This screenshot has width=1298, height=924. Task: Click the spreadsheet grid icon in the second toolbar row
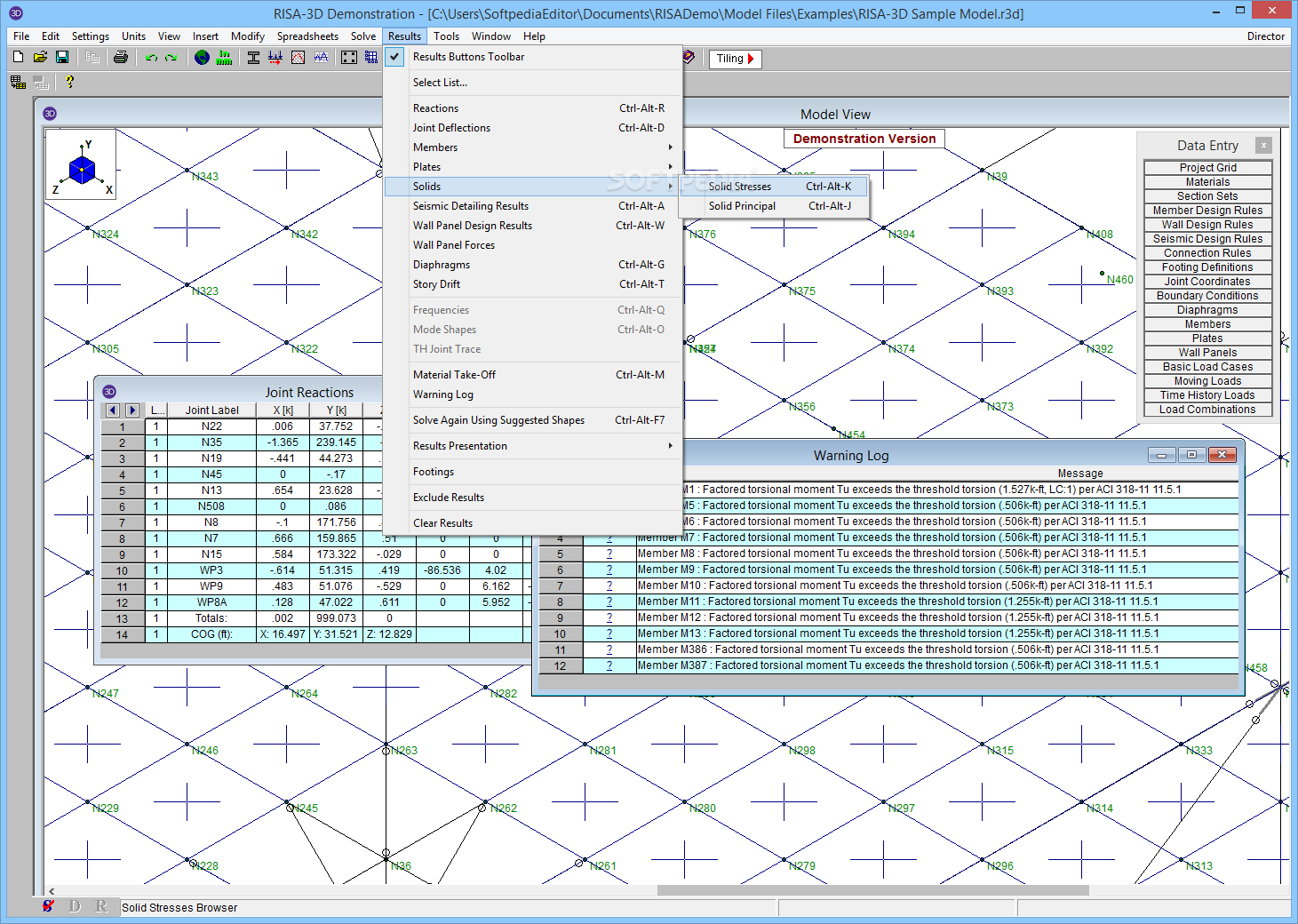(18, 82)
